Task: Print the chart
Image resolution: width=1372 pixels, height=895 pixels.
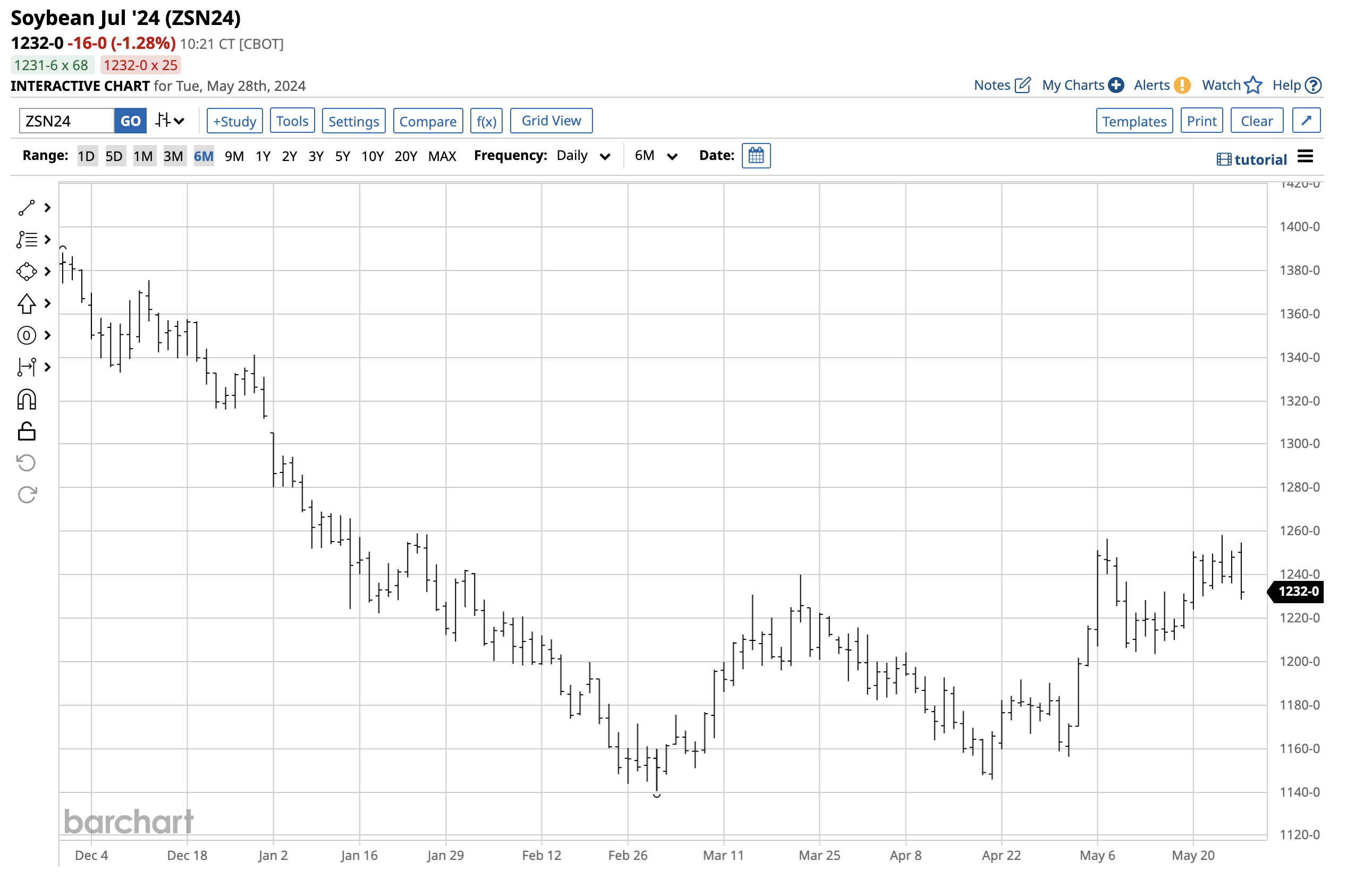Action: click(x=1201, y=121)
